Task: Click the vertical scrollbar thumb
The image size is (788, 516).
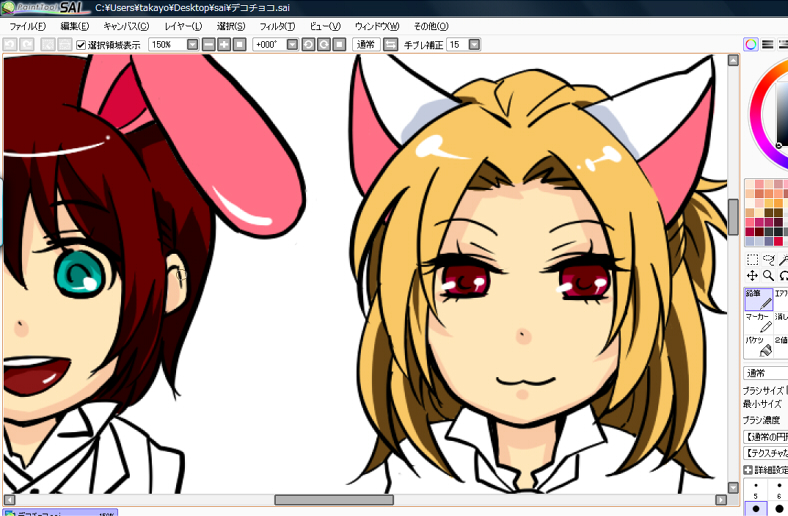Action: (733, 217)
